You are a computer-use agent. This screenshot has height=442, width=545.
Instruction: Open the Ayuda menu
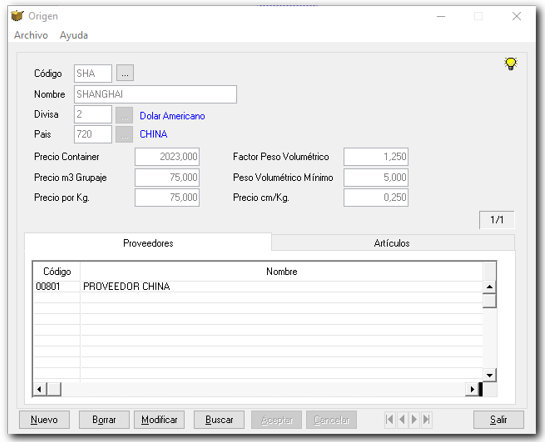click(x=74, y=35)
